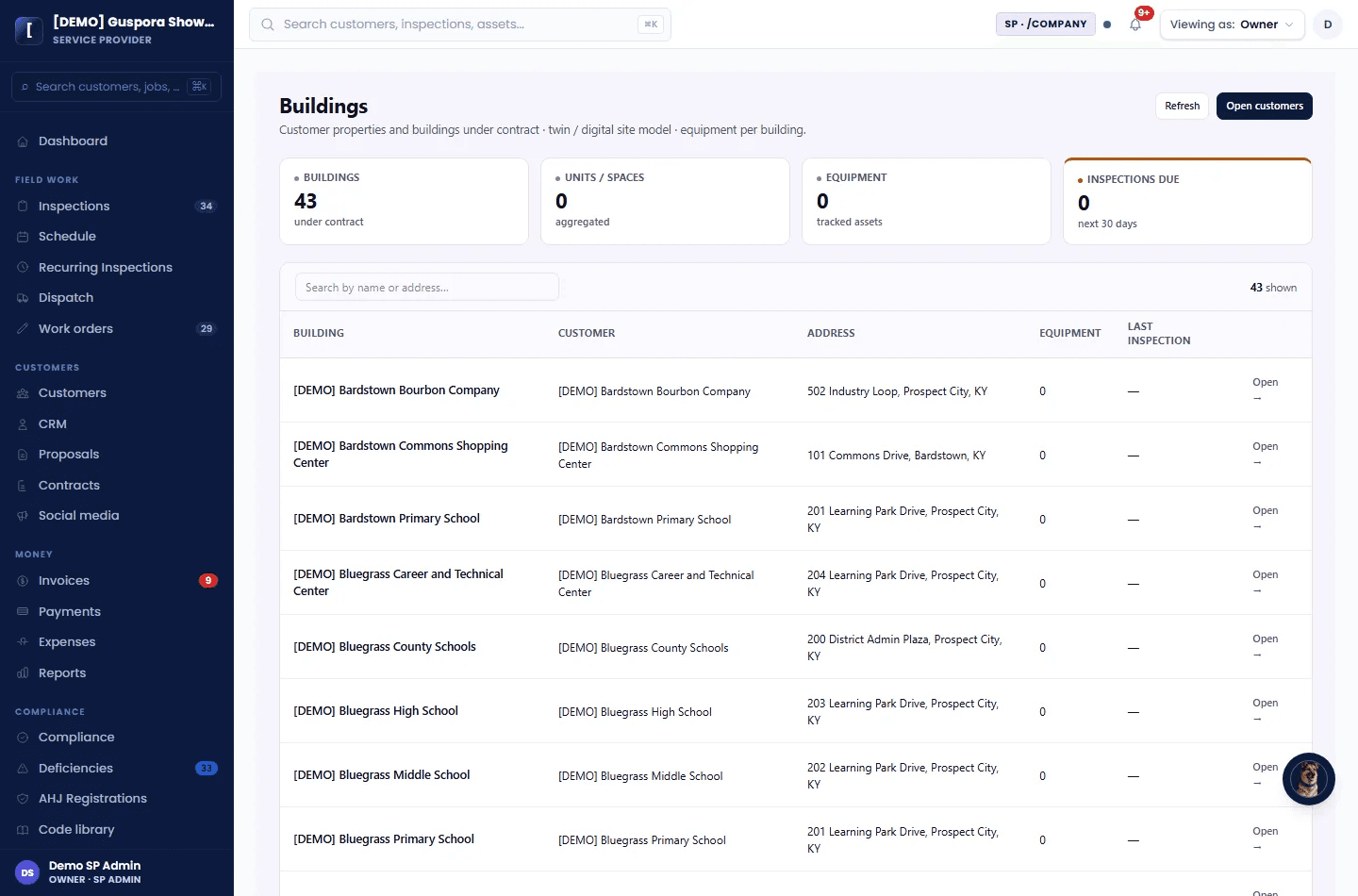Click the Compliance check icon
Screen dimensions: 1358x896
tap(23, 738)
